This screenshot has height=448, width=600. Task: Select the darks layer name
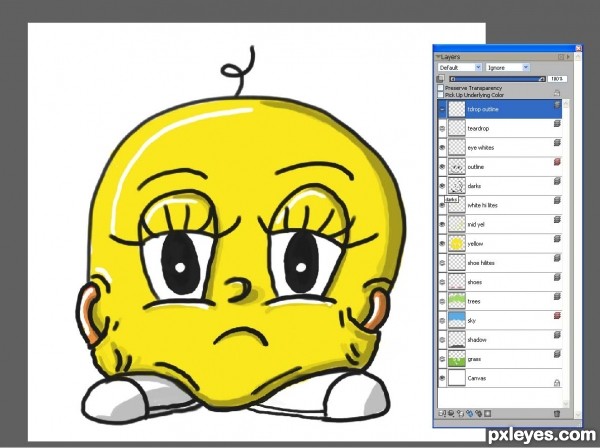[x=474, y=186]
